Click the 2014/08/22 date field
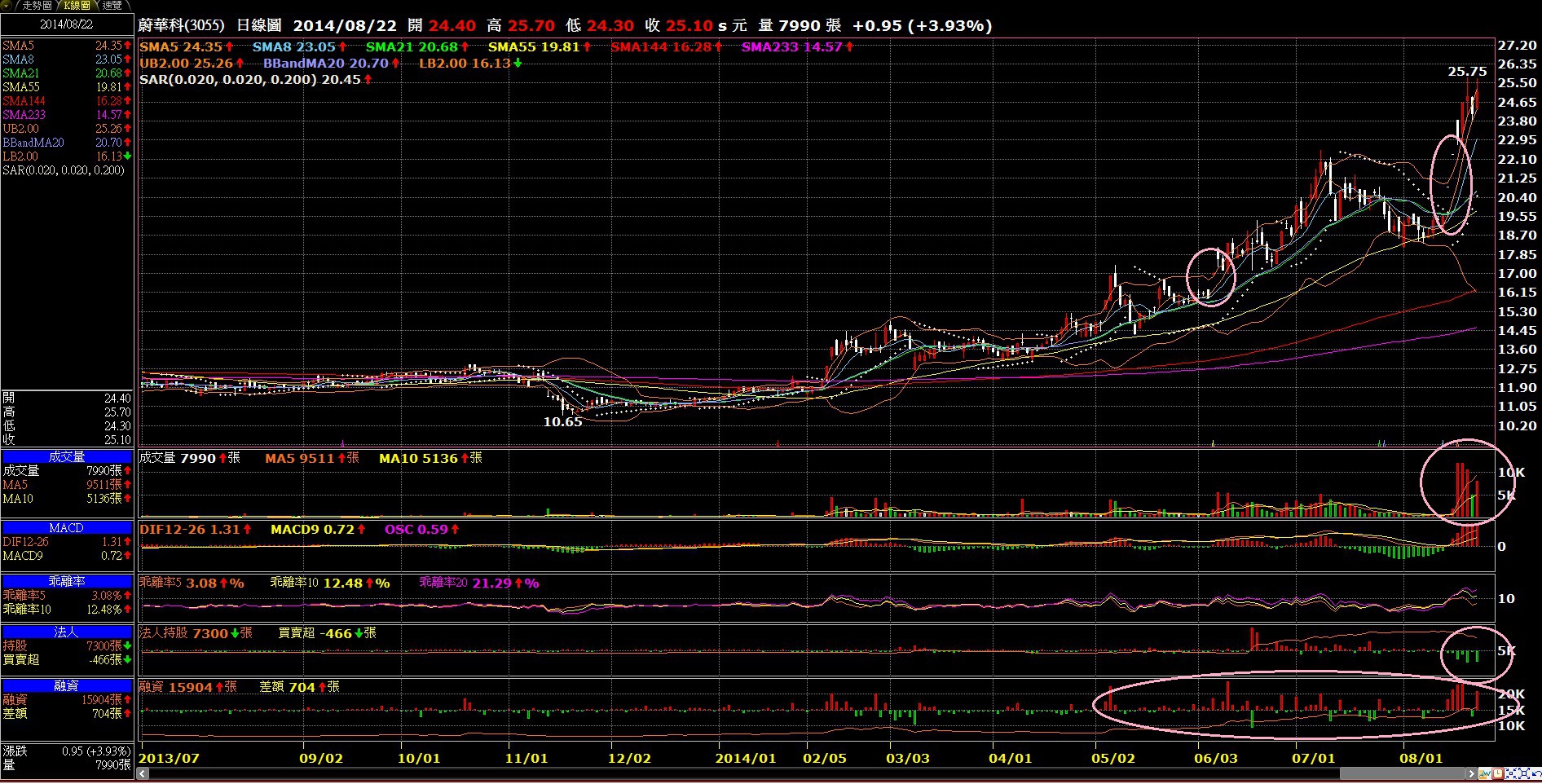 click(x=67, y=24)
